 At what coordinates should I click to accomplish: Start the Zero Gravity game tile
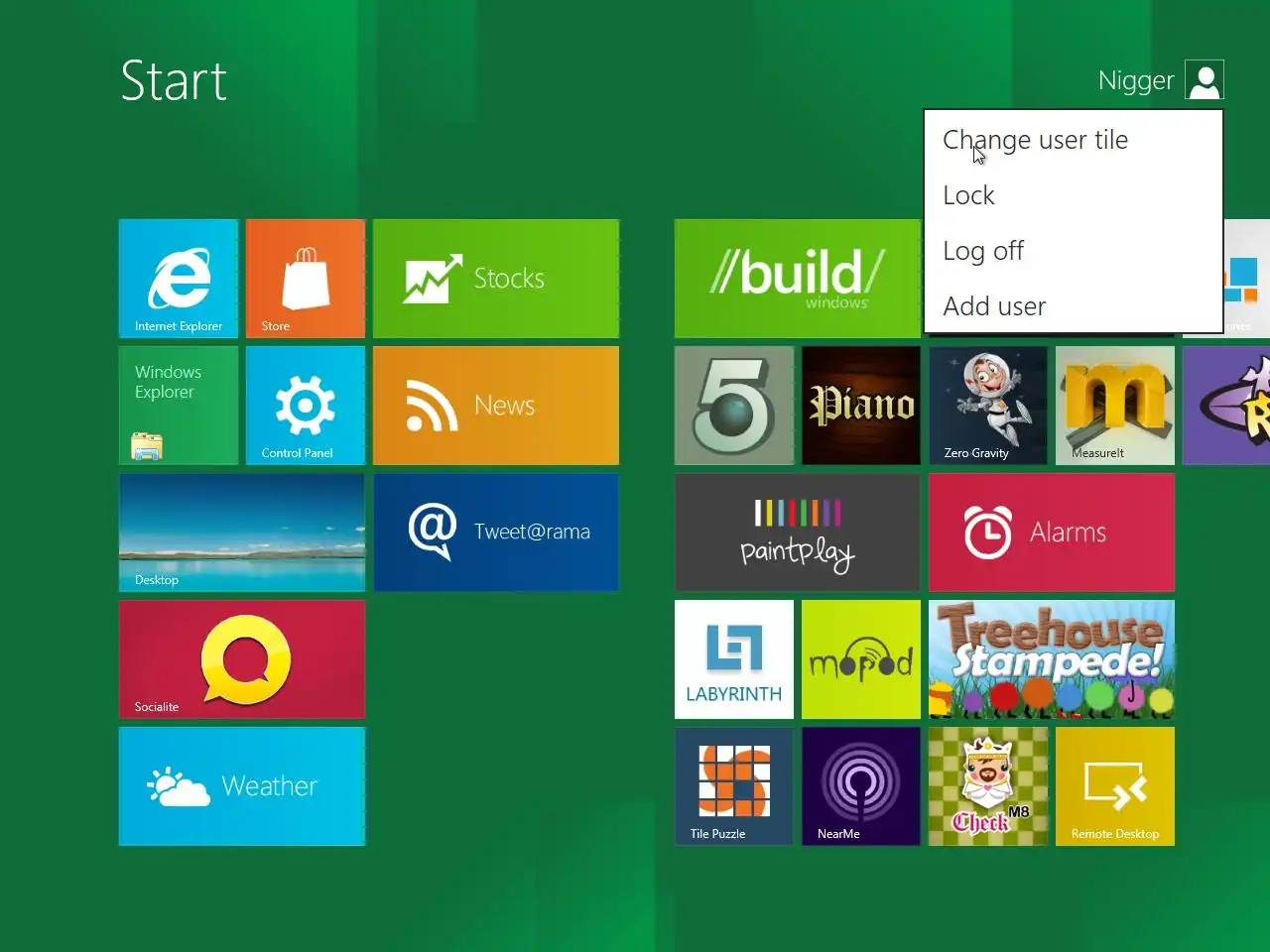988,406
